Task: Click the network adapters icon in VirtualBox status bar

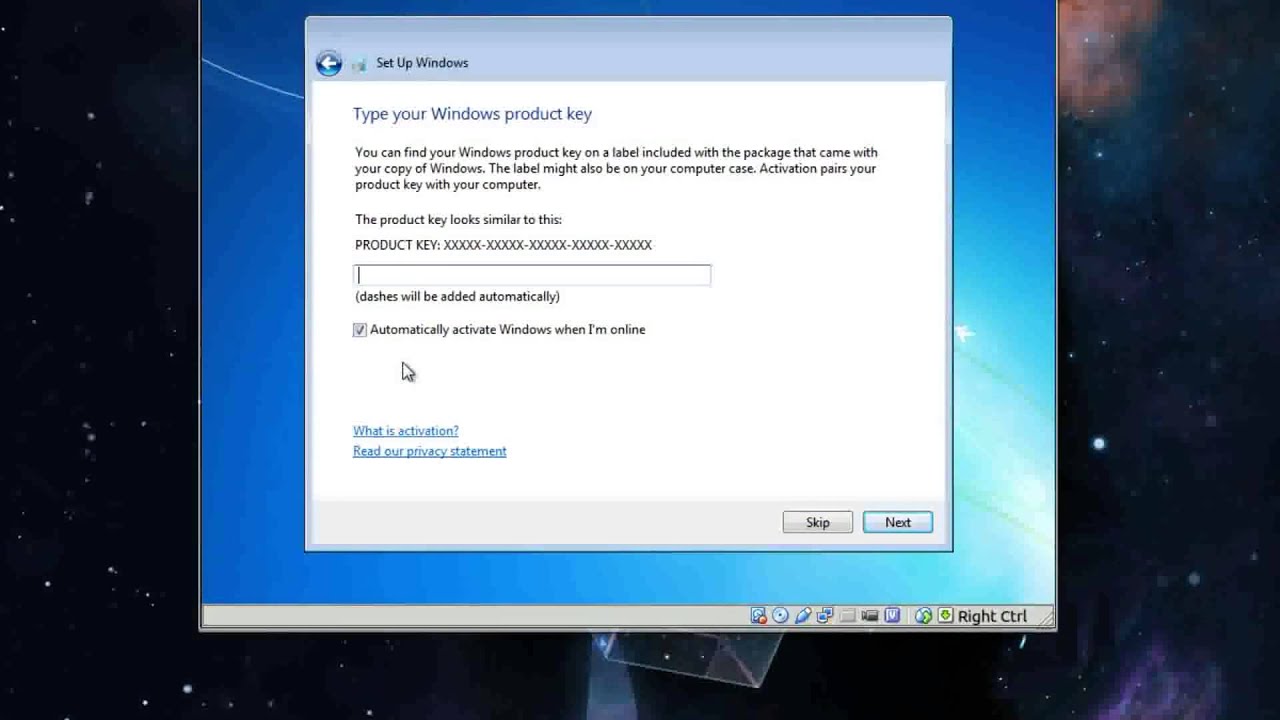Action: click(x=825, y=616)
